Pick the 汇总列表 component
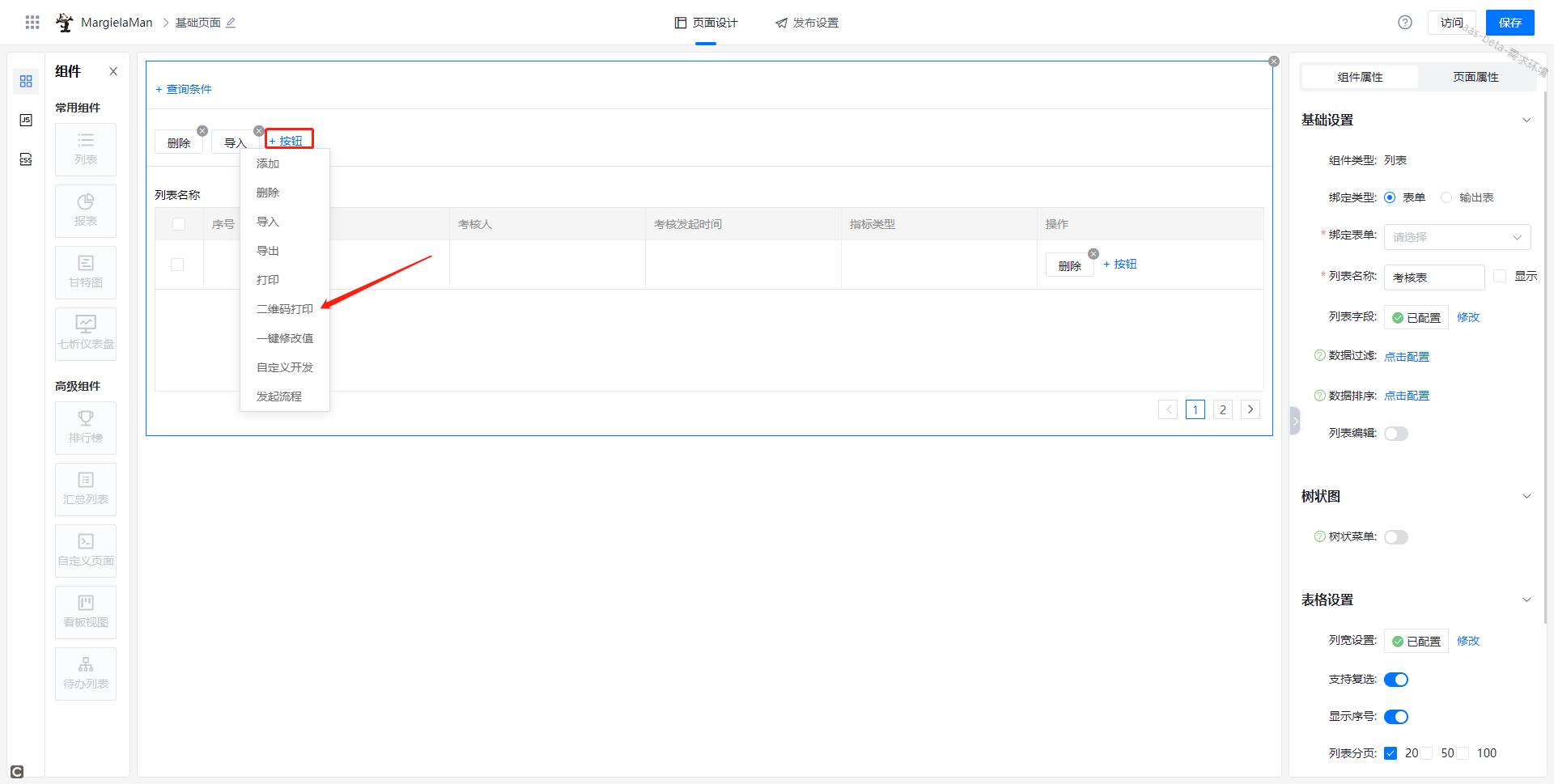The height and width of the screenshot is (784, 1554). (86, 489)
